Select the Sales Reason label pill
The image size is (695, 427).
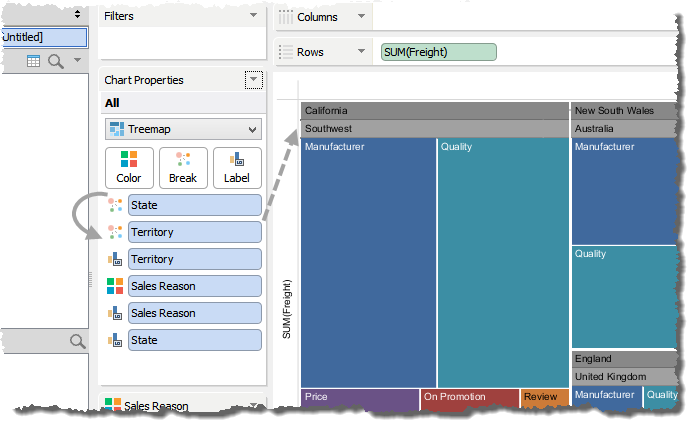pyautogui.click(x=195, y=313)
